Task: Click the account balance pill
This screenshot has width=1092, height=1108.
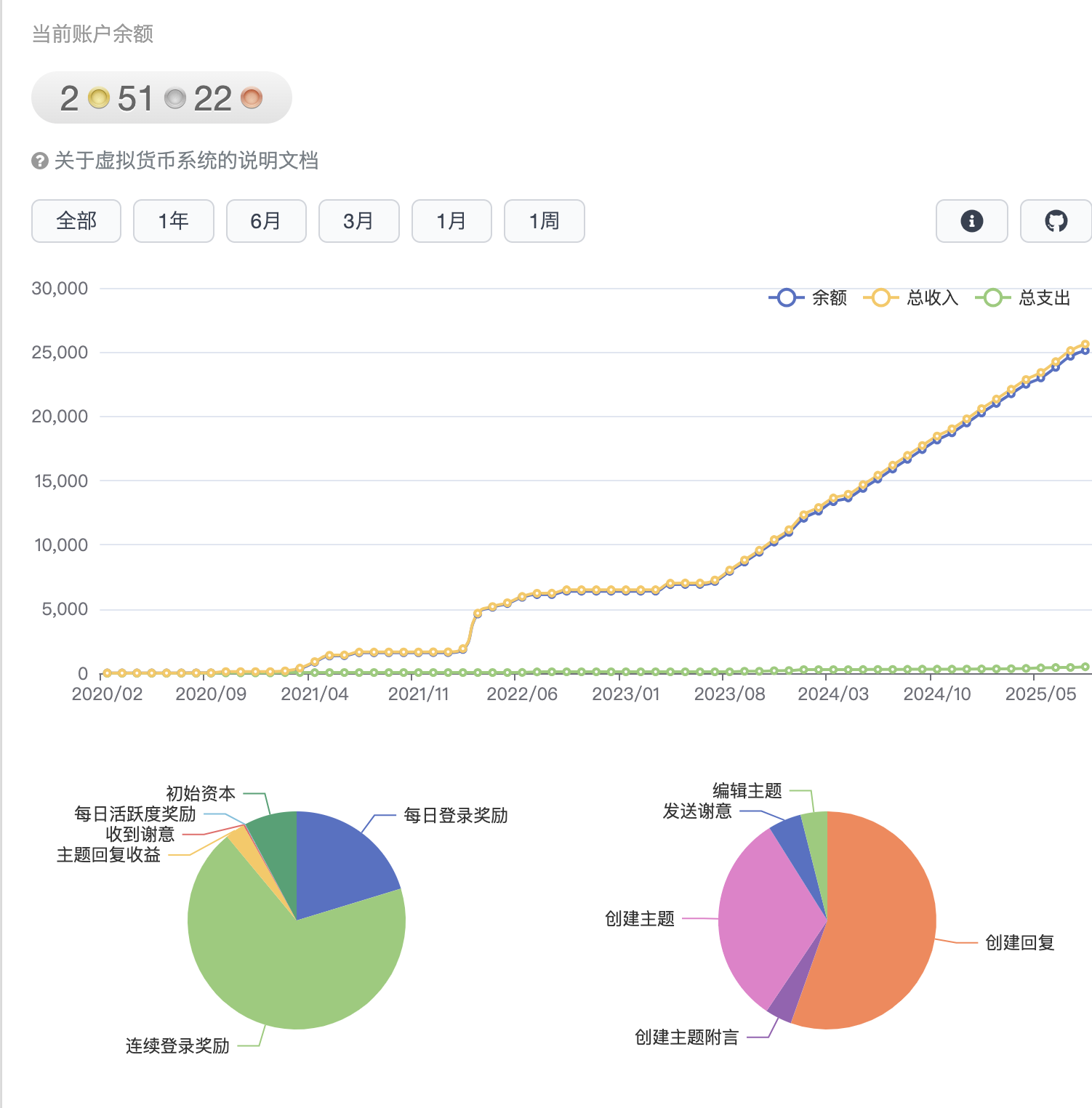Action: coord(161,97)
